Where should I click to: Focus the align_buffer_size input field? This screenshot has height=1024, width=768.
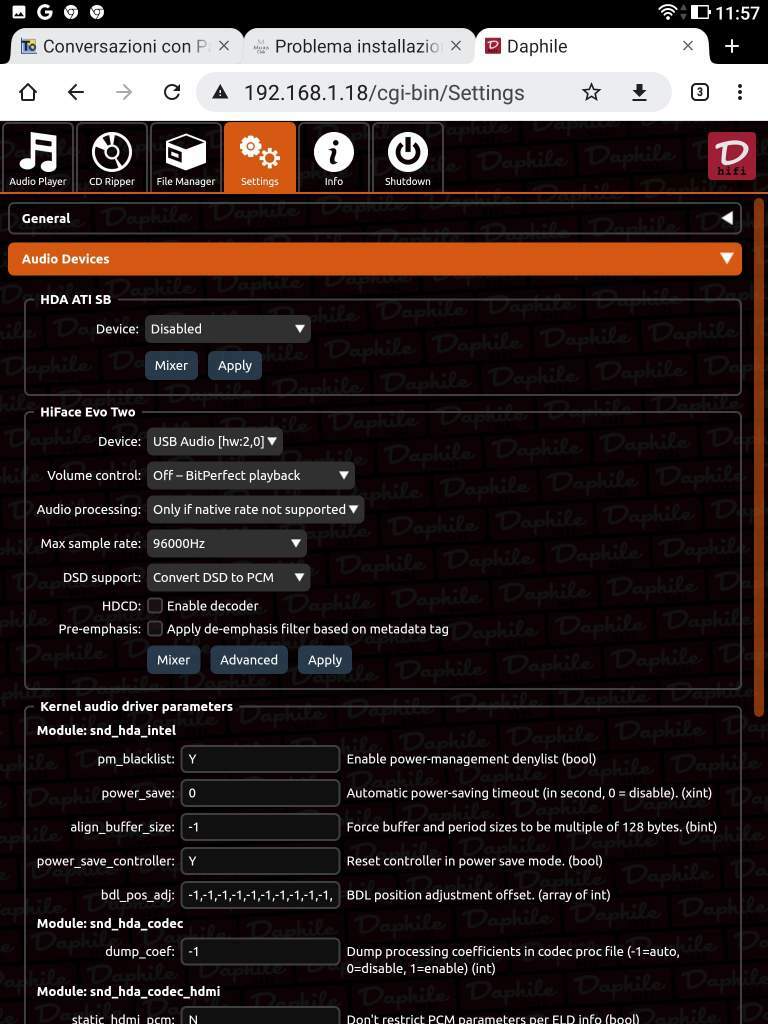pos(261,827)
